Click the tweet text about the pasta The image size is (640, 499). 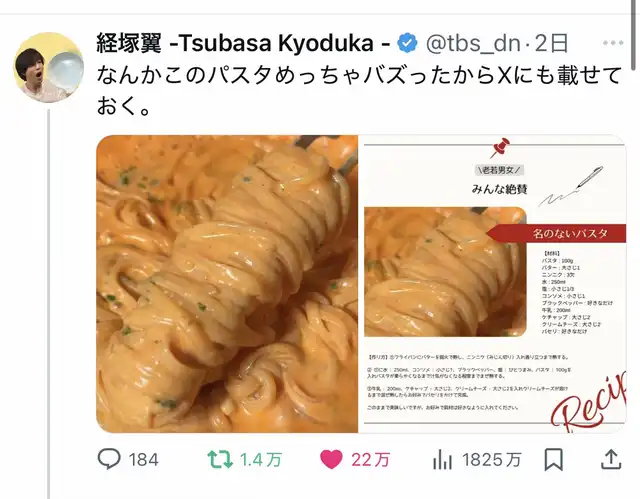point(359,91)
